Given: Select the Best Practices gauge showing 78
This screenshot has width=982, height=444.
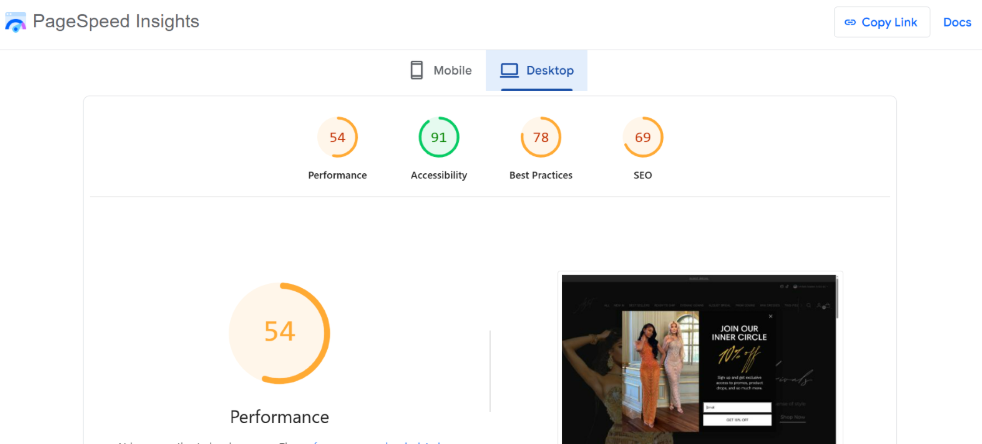Looking at the screenshot, I should click(541, 137).
